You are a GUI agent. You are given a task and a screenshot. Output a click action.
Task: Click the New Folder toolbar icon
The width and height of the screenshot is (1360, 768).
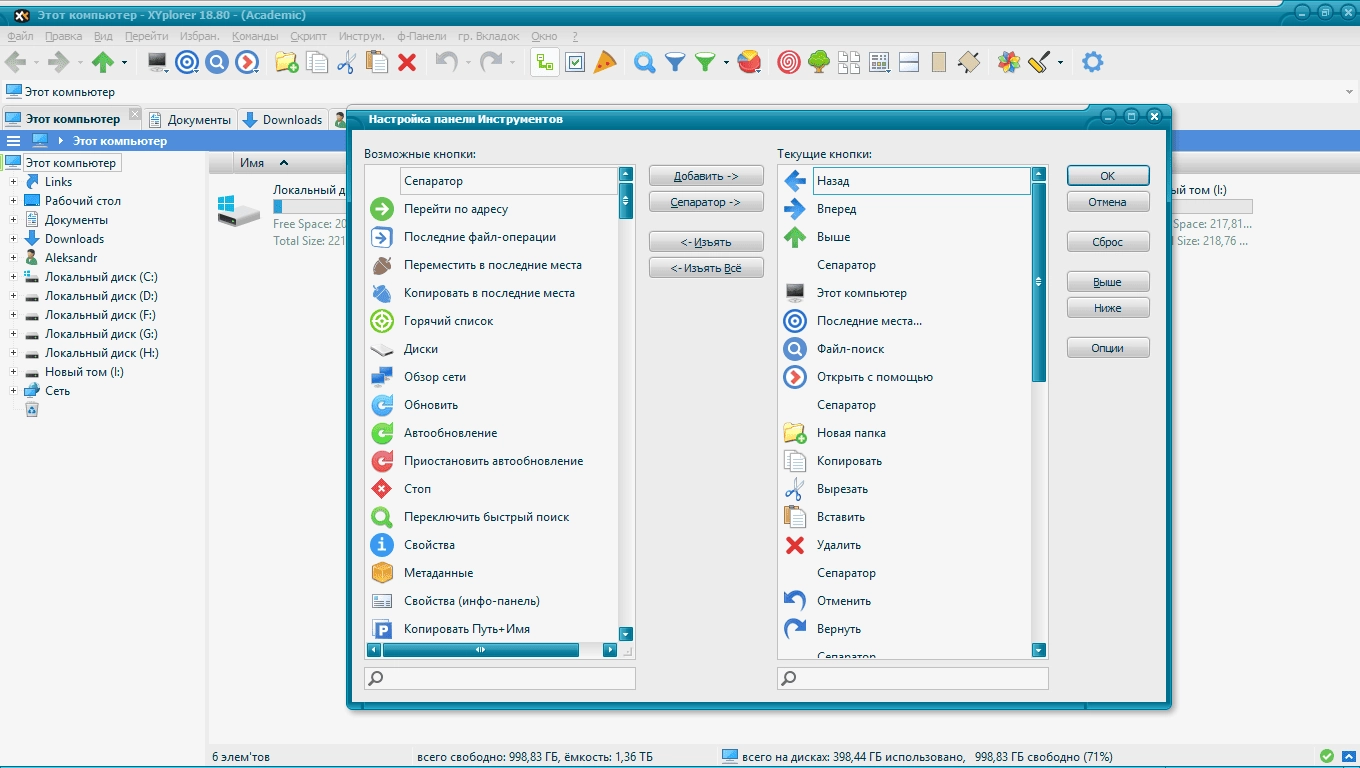[287, 62]
